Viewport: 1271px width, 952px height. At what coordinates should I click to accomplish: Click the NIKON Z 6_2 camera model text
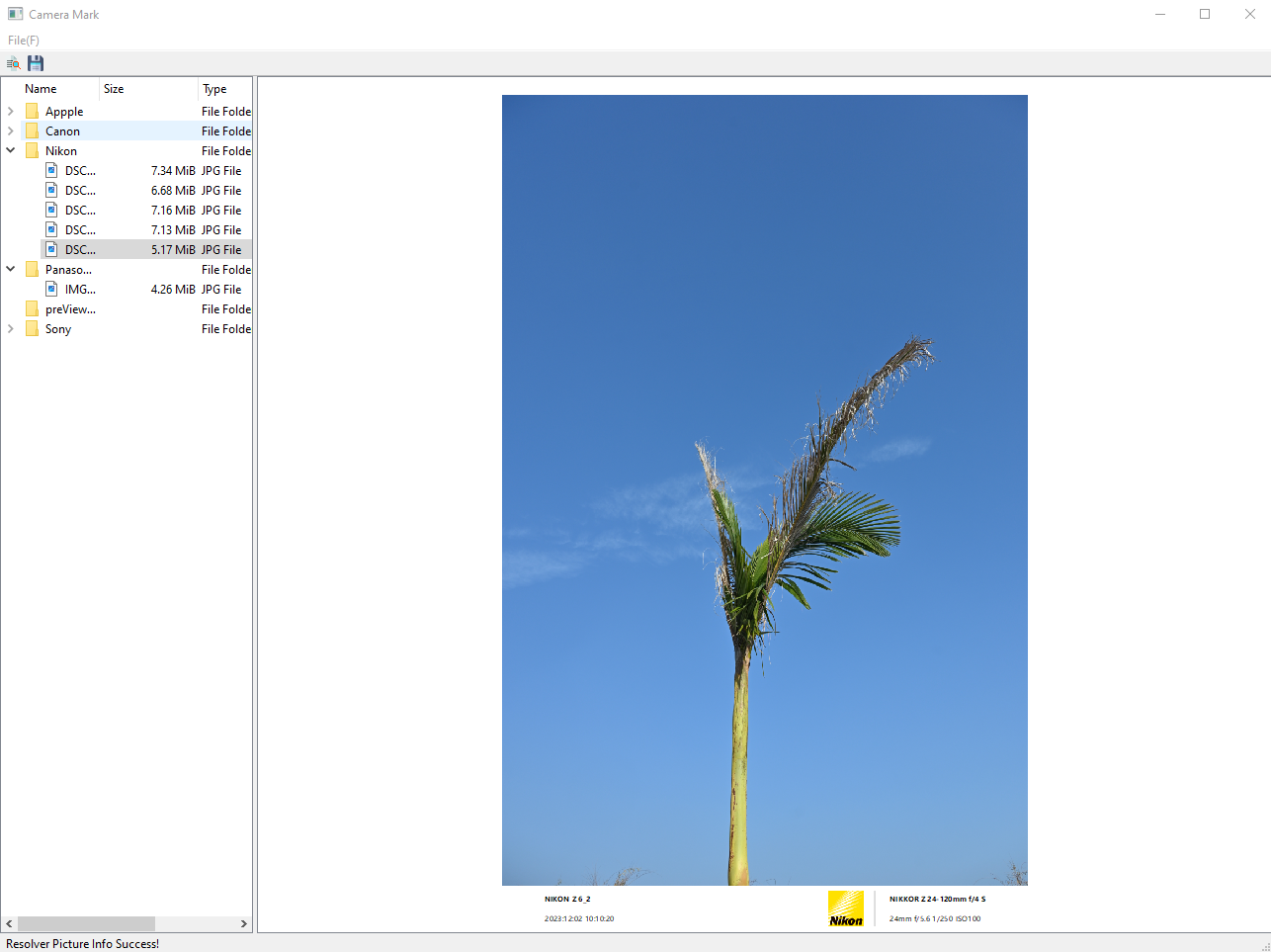pyautogui.click(x=567, y=900)
